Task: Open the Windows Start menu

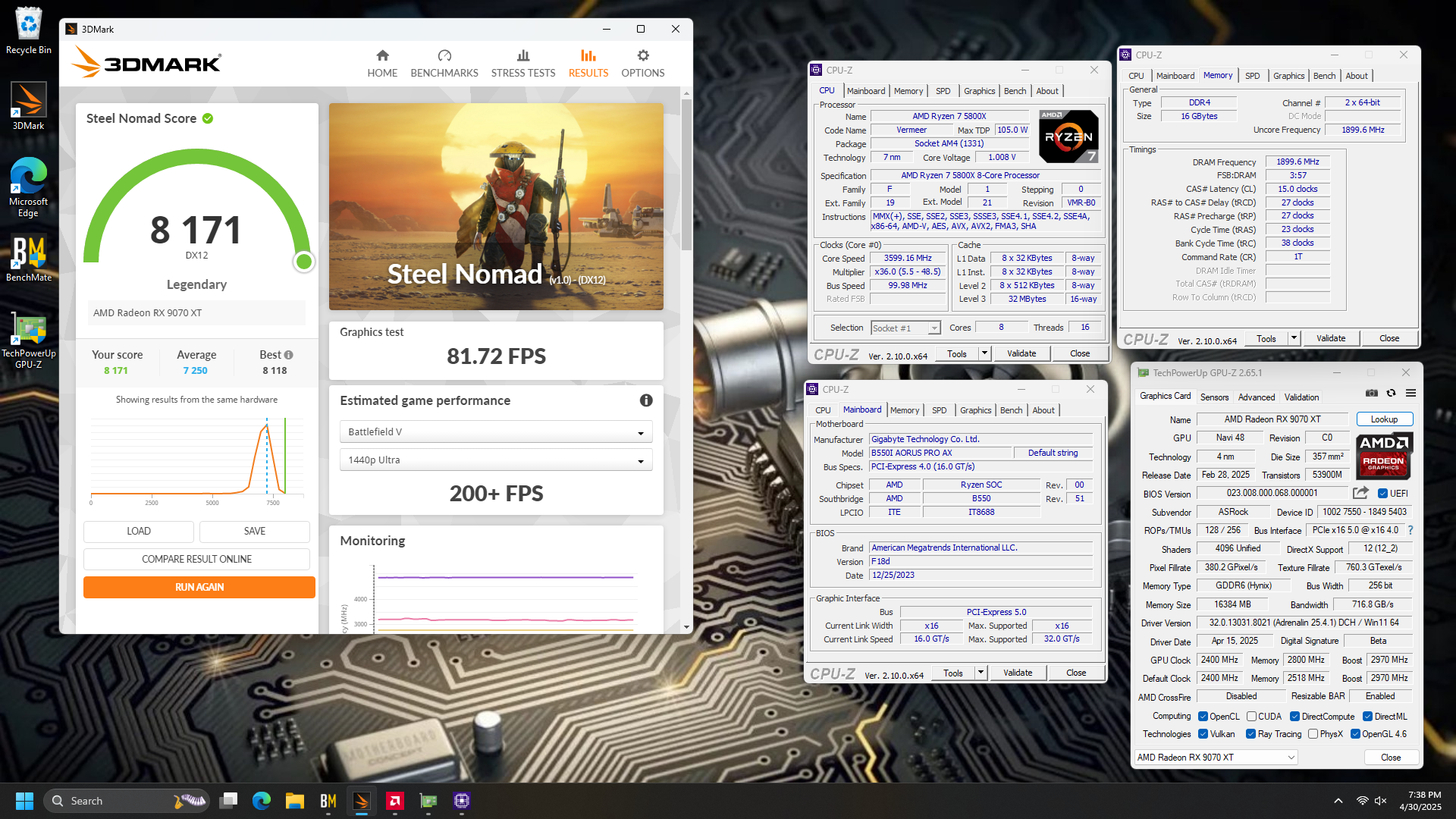Action: tap(24, 801)
